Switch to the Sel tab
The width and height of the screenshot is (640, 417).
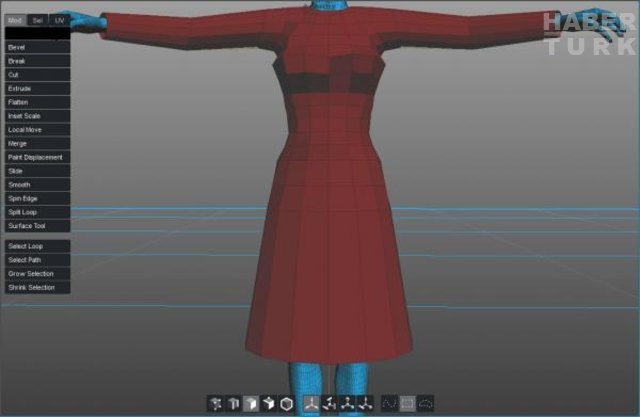[38, 20]
